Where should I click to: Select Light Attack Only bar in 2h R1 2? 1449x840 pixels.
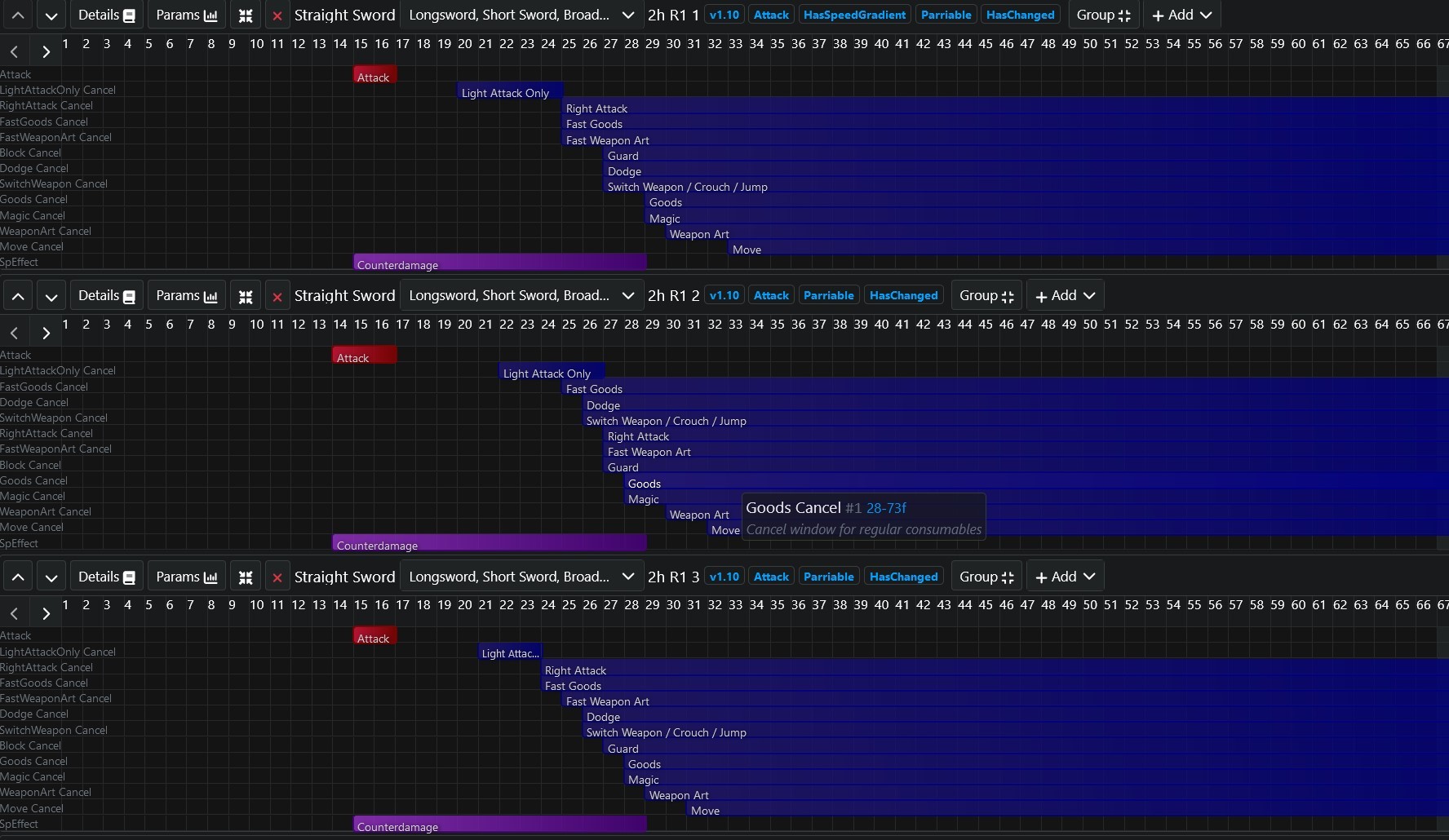[552, 373]
